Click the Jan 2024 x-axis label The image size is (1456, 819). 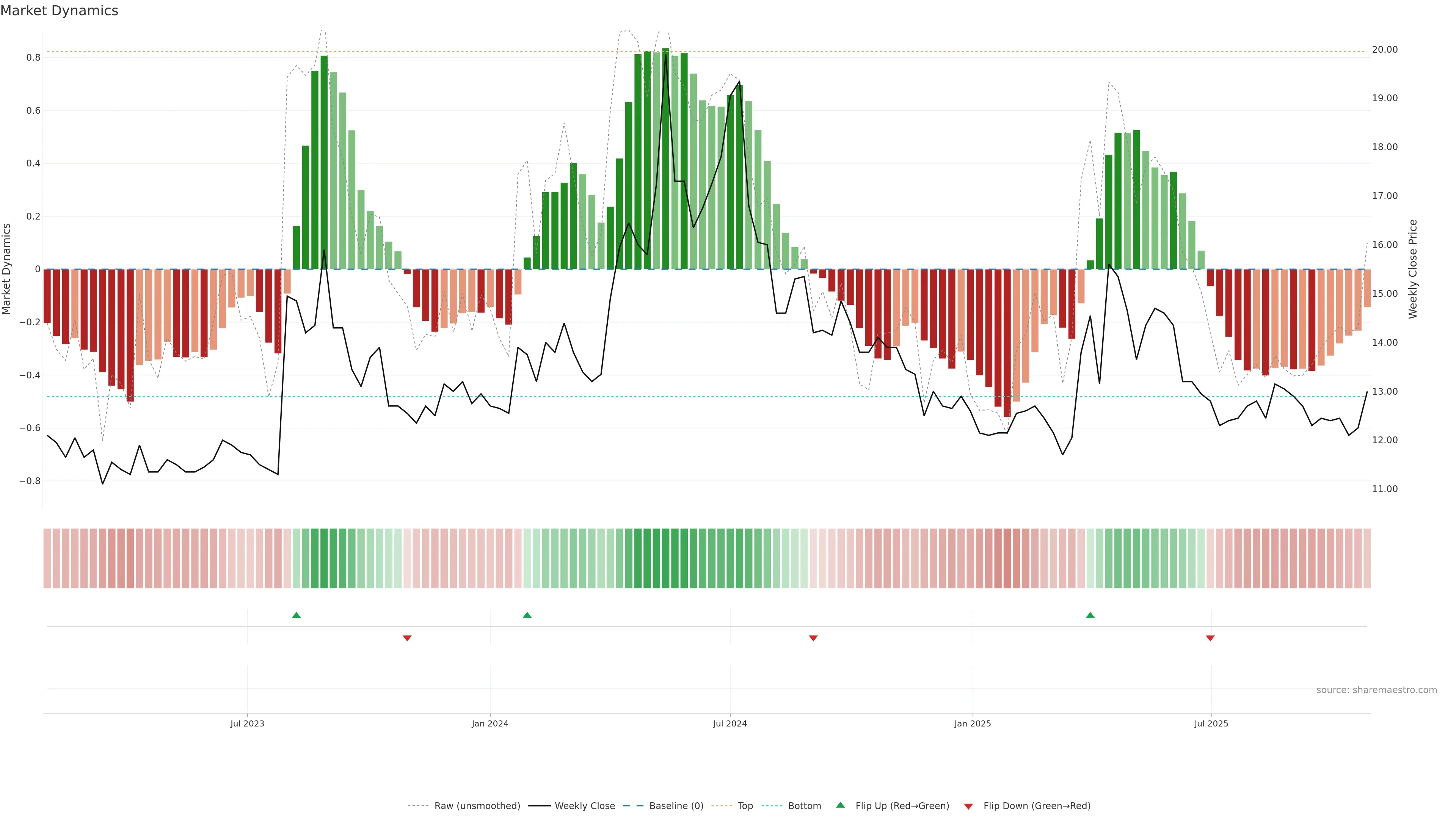[x=490, y=723]
